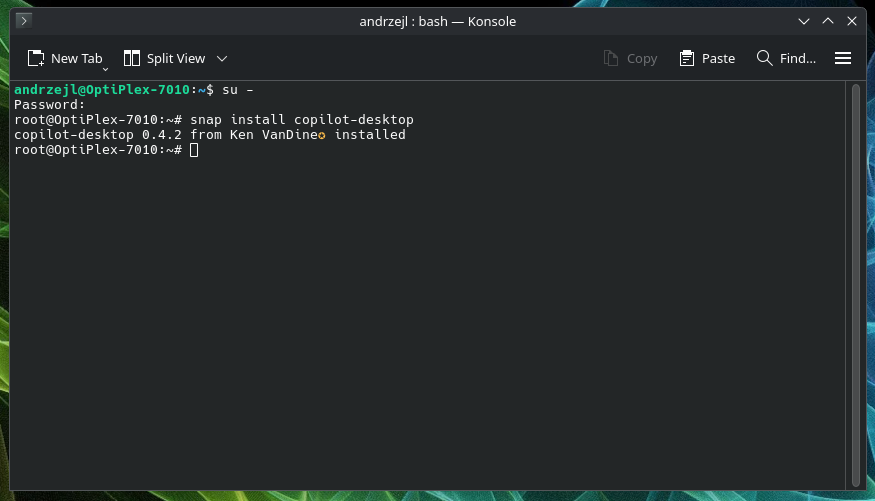Click the orange verified star after Ken VanDine
Screen dimensions: 875x501
(x=322, y=136)
